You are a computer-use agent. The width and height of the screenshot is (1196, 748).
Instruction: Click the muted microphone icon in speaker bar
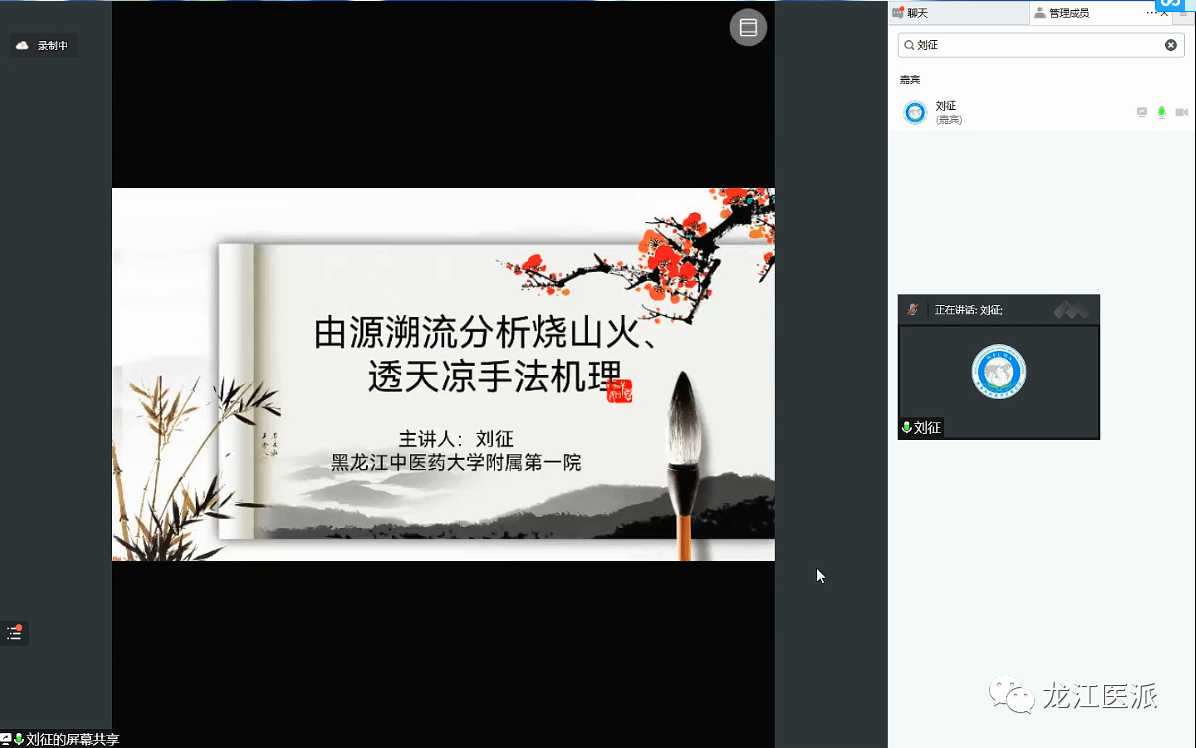click(912, 310)
